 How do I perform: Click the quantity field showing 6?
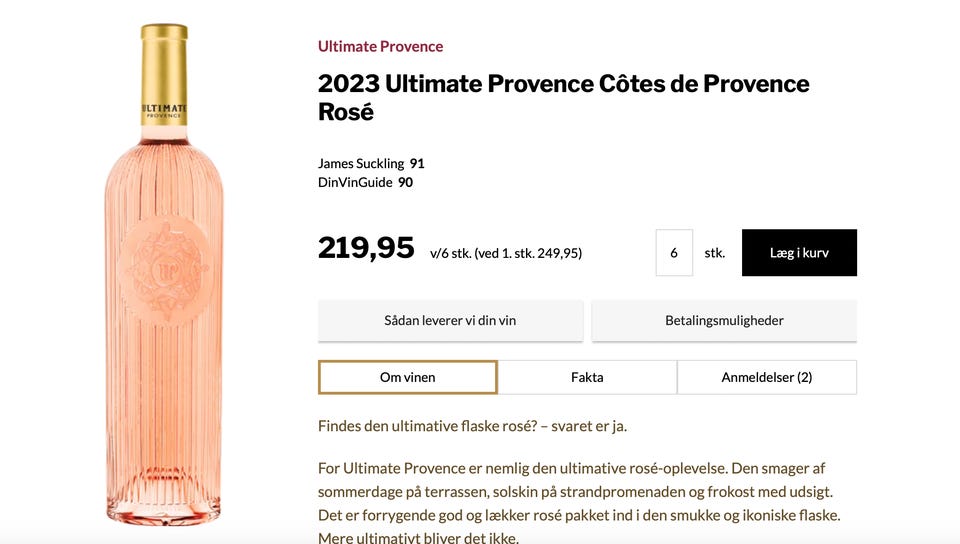point(674,253)
